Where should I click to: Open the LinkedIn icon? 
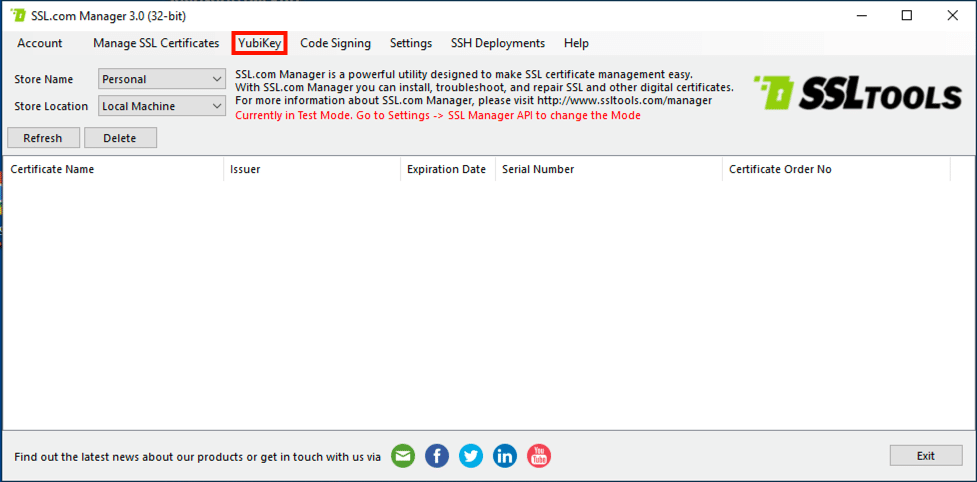point(505,456)
